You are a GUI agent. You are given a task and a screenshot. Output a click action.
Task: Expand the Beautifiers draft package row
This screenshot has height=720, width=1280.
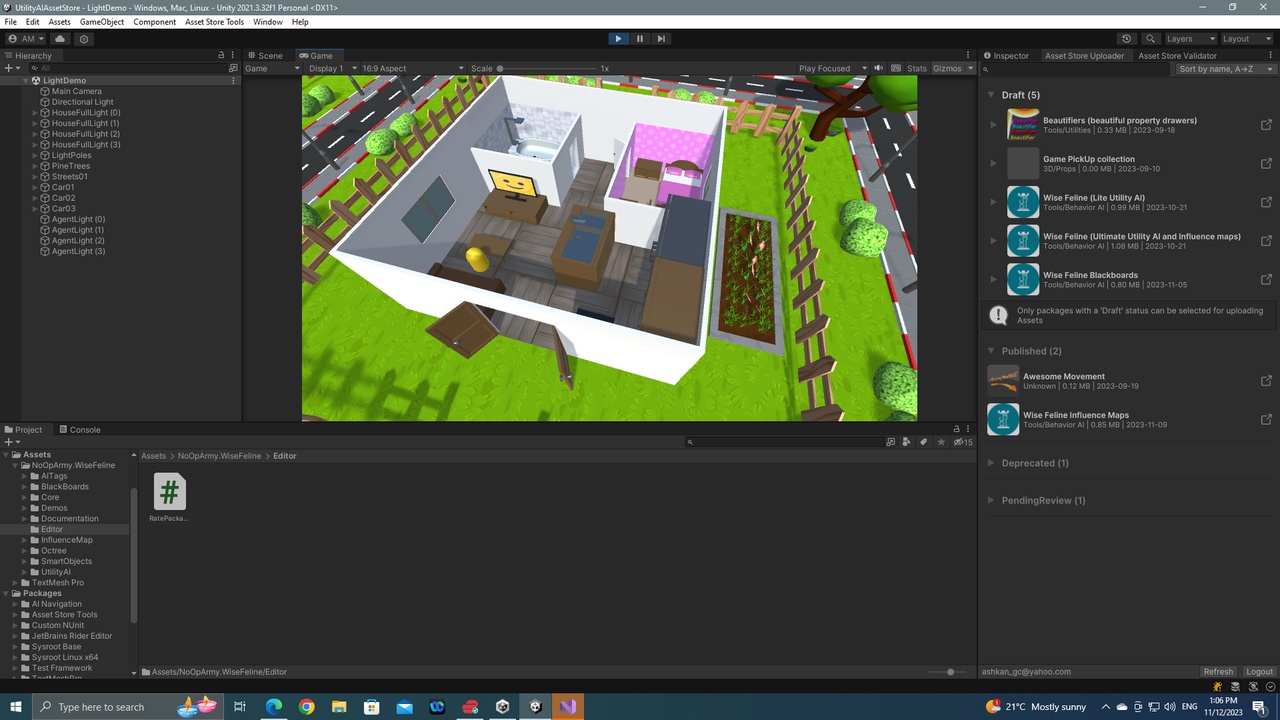(993, 125)
